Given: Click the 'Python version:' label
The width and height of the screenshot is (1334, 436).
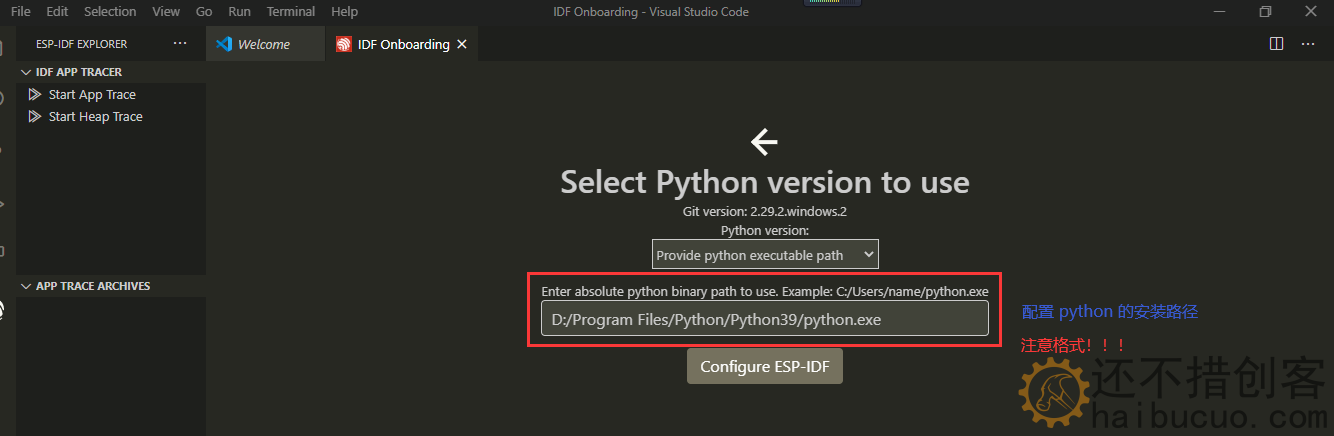Looking at the screenshot, I should (x=765, y=230).
